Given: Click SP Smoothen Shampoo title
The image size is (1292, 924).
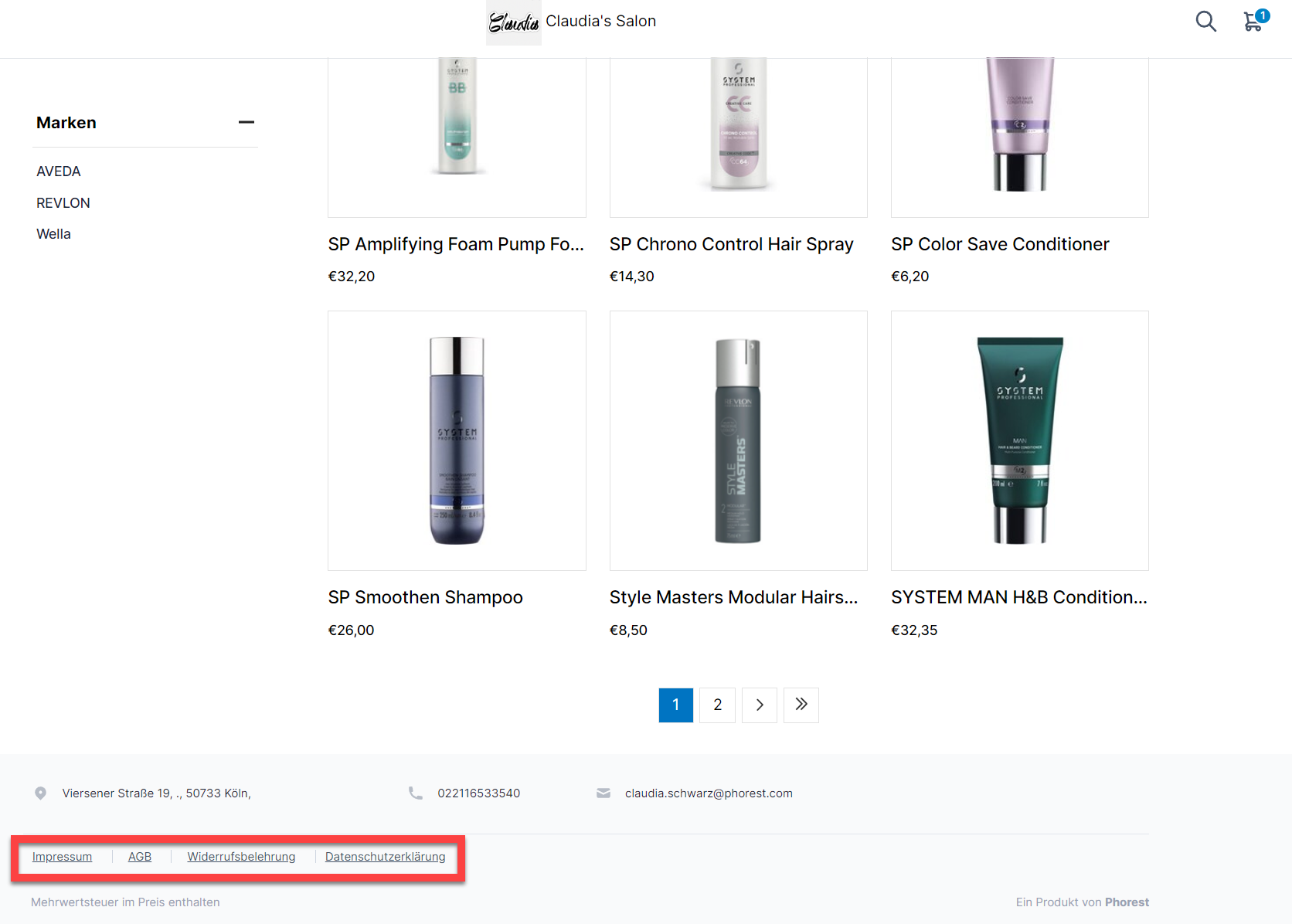Looking at the screenshot, I should [425, 597].
